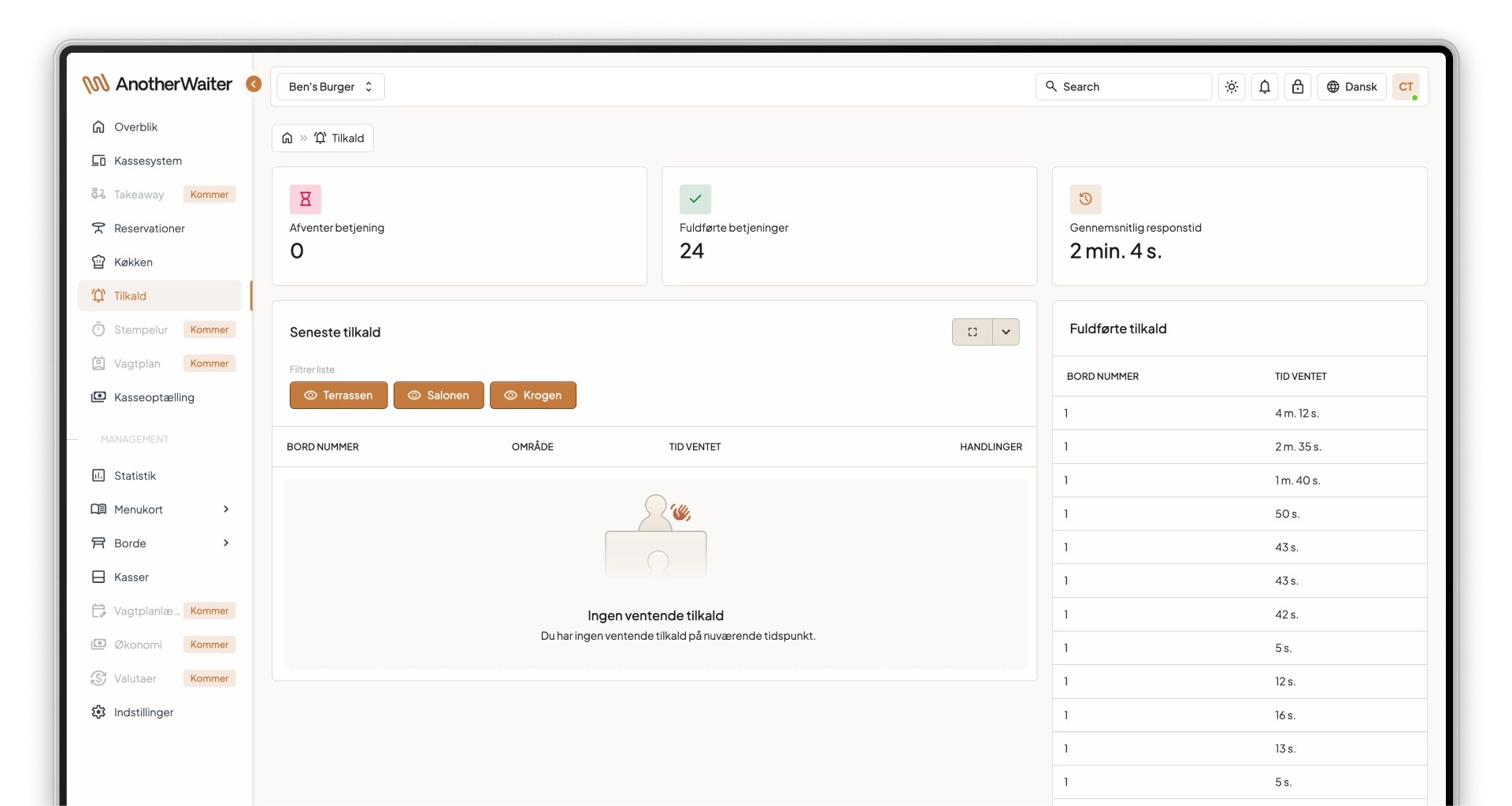Select row with 4 m. 12 s. wait
Screen dimensions: 1512x806
(1240, 414)
